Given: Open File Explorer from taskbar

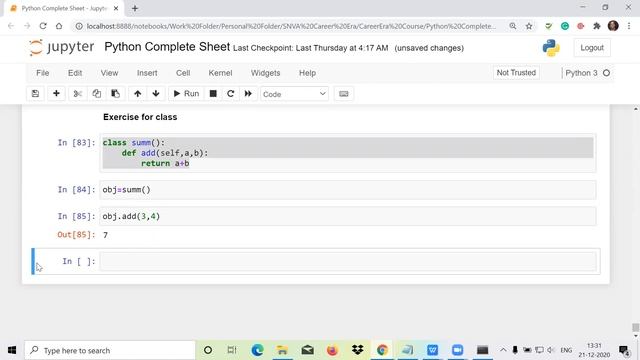Looking at the screenshot, I should tap(282, 350).
